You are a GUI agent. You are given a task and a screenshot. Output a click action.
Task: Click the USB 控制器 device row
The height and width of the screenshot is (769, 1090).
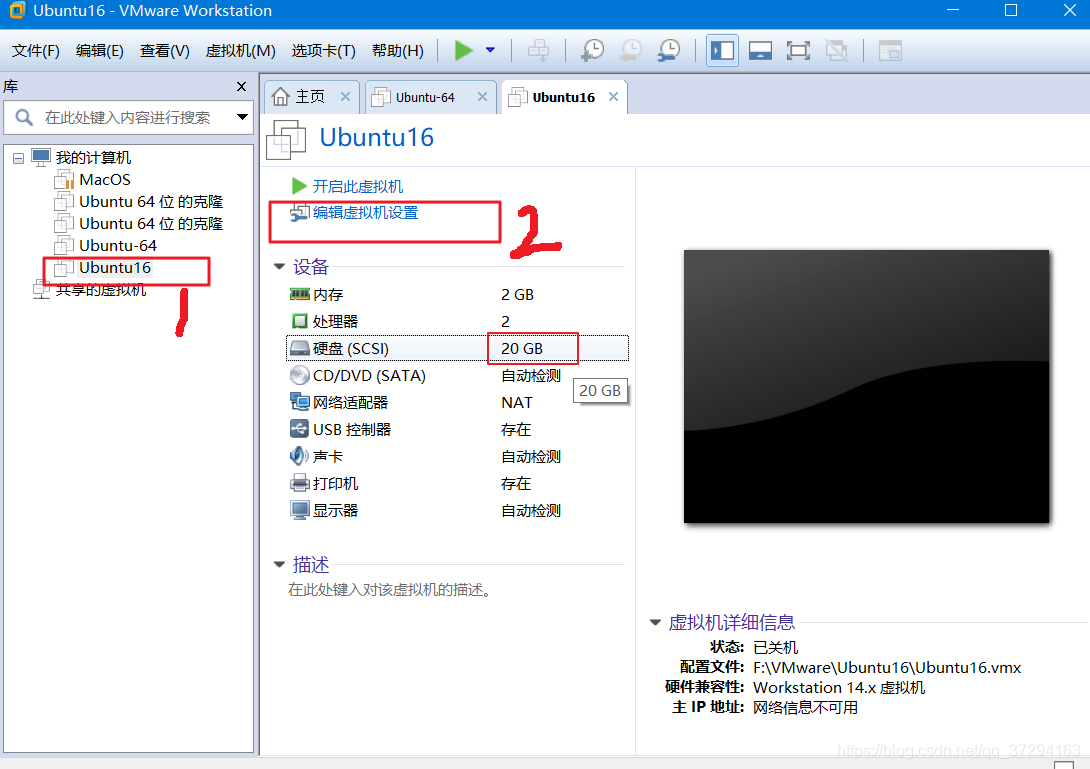tap(457, 430)
